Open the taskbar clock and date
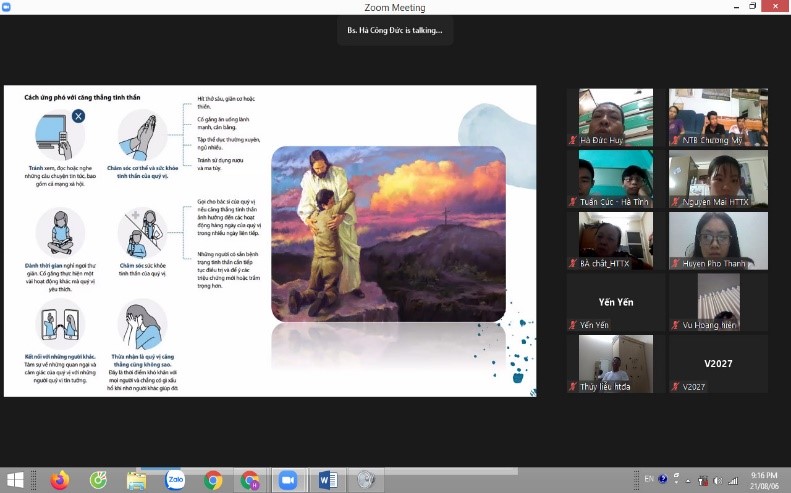Viewport: 791px width, 493px height. [x=766, y=480]
